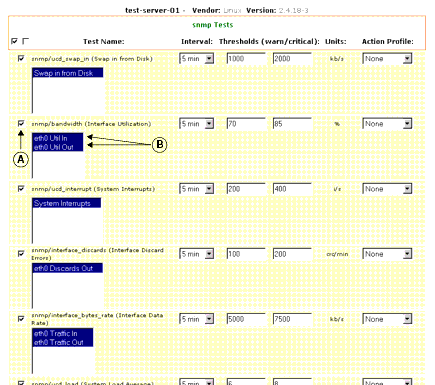Open Action Profile dropdown for interface_bytes_rate

point(387,319)
